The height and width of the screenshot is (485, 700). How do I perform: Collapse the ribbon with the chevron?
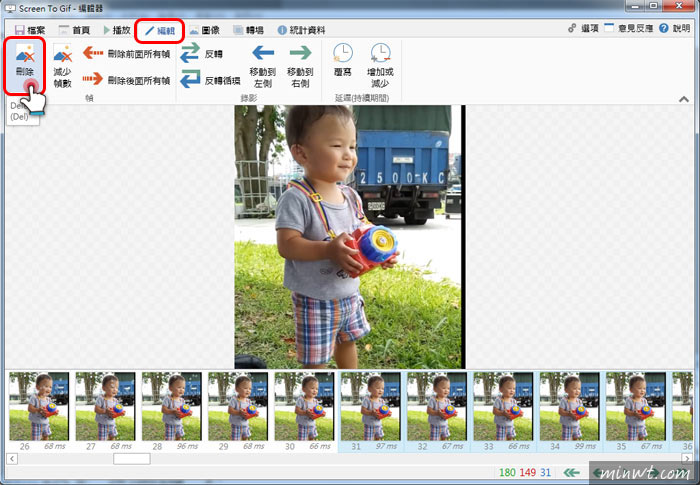point(683,99)
